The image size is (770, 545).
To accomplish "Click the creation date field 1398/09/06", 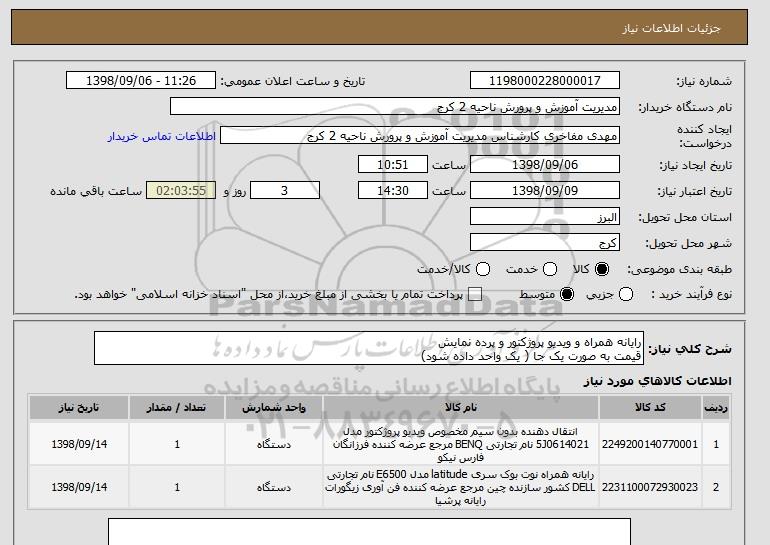I will click(x=545, y=164).
